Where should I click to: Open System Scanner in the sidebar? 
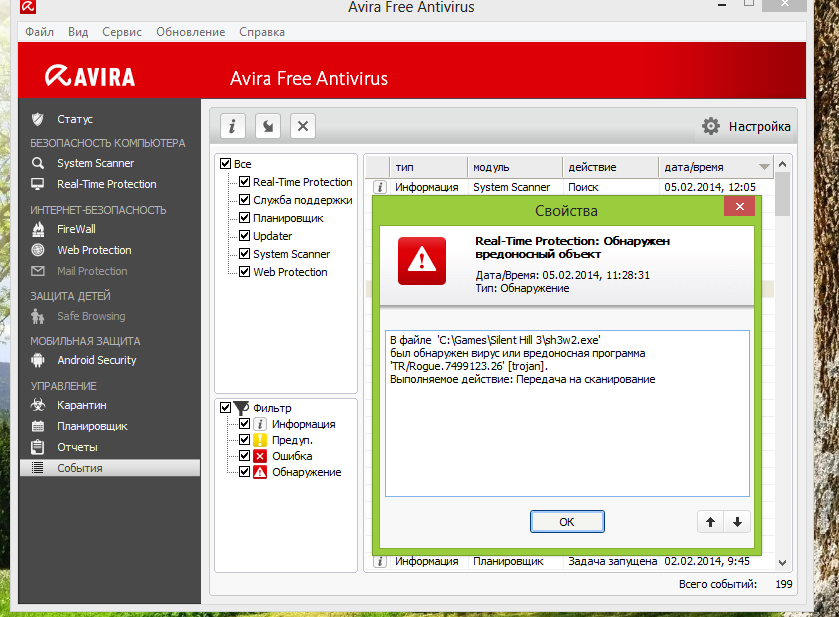(95, 163)
